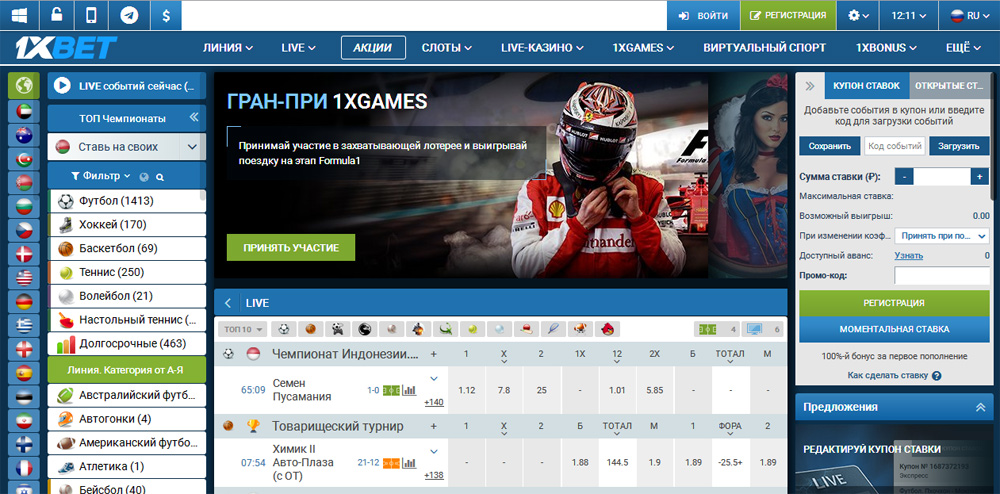
Task: Open the Windows app icon in top bar
Action: 19,15
